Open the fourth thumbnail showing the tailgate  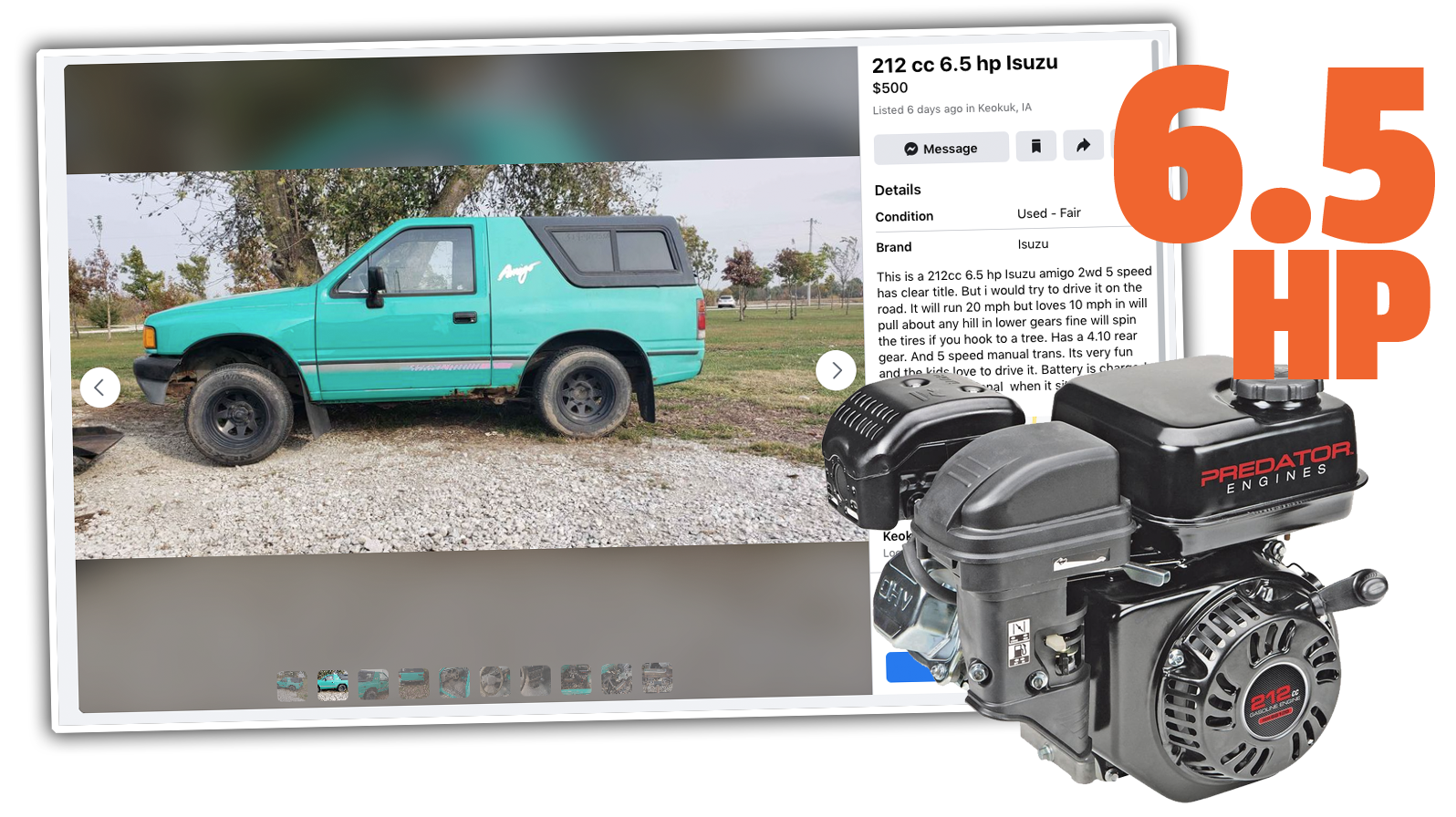point(413,682)
